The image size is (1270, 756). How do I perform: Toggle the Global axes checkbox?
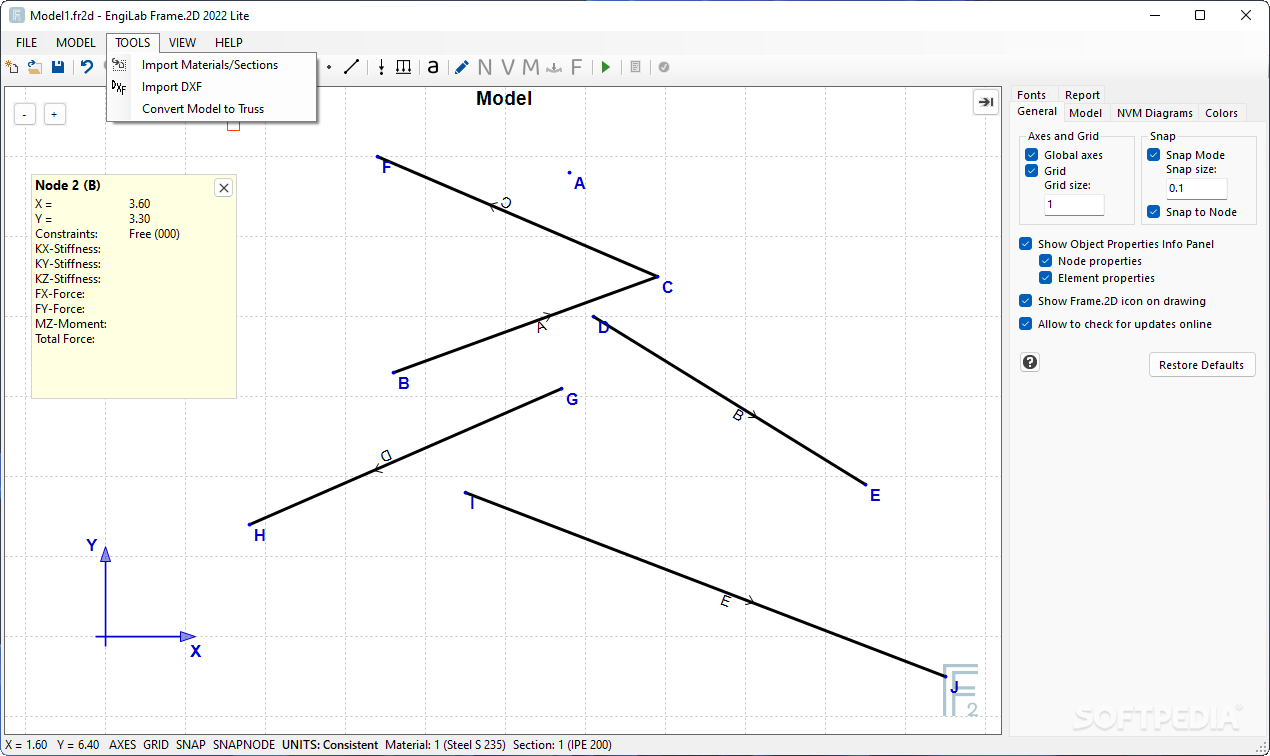(1032, 155)
